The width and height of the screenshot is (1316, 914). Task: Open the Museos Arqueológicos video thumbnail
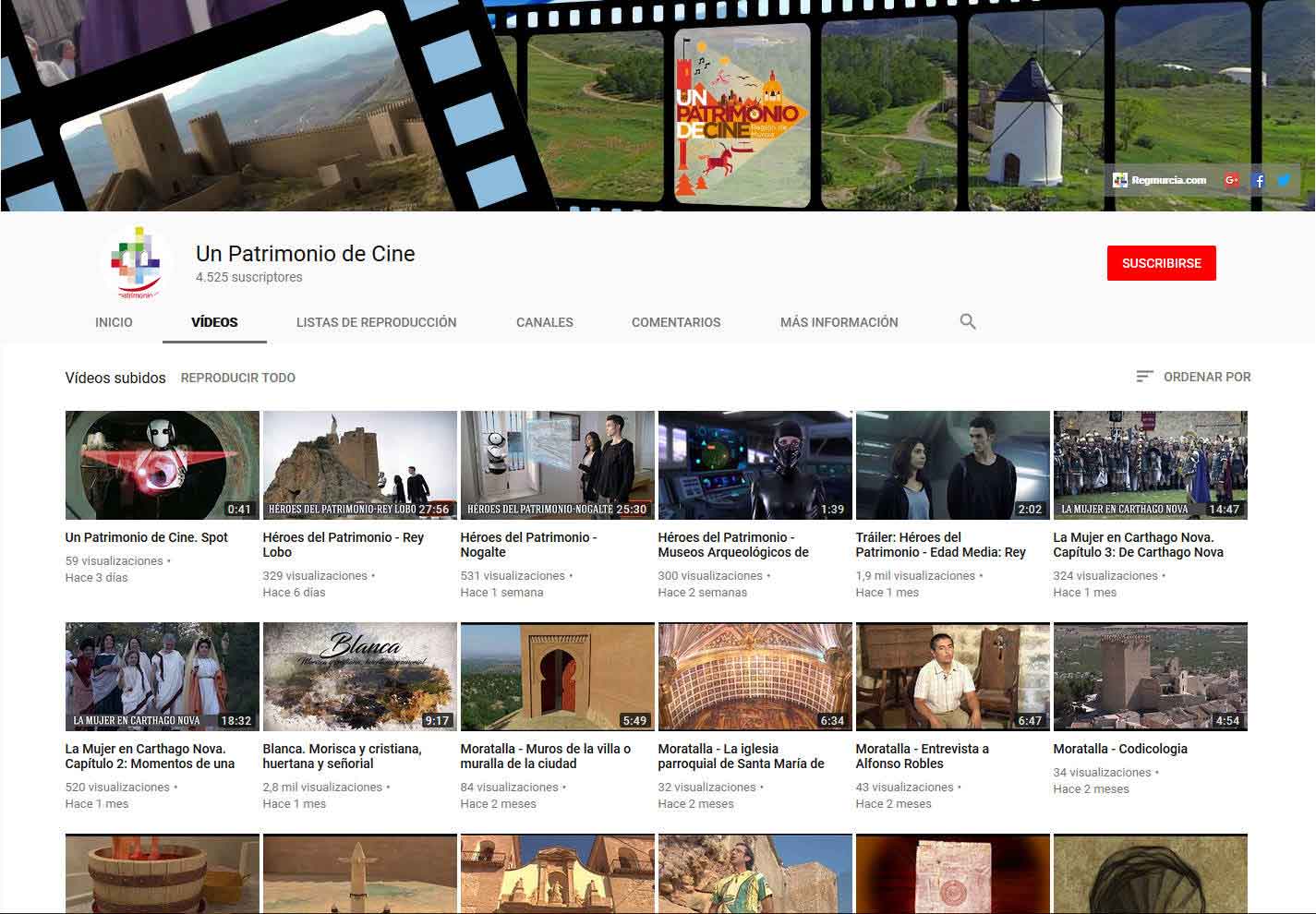pos(755,465)
